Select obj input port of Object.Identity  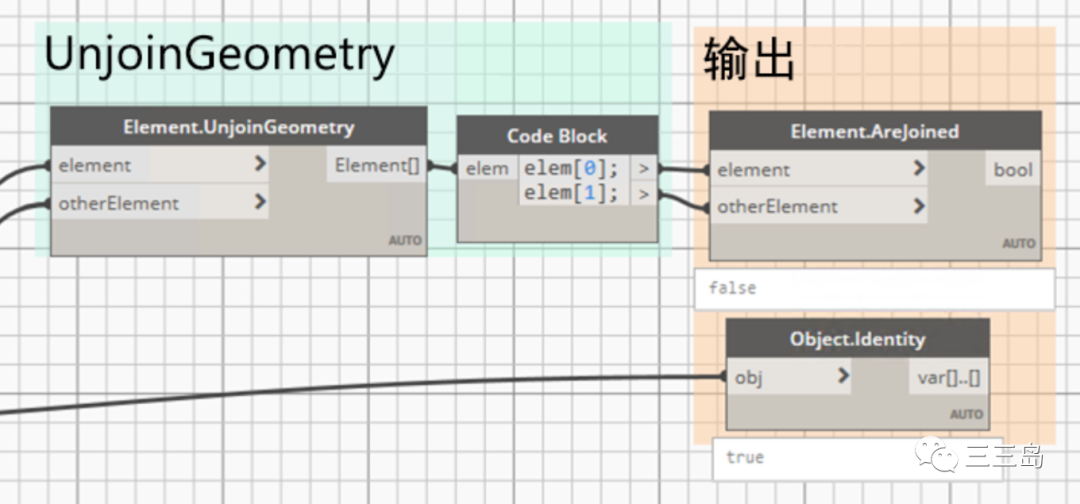pyautogui.click(x=789, y=377)
